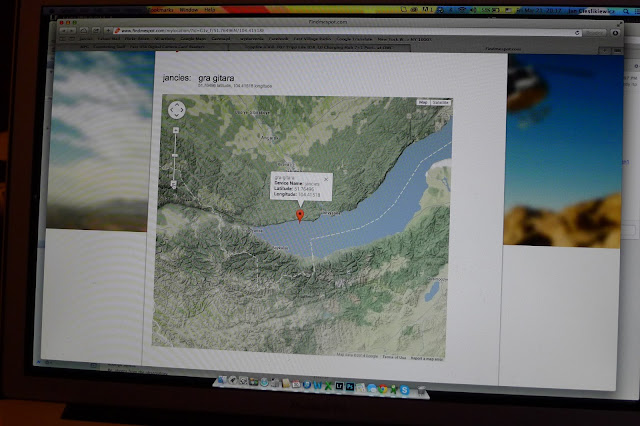Open Google Chrome from the Dock
Image resolution: width=640 pixels, height=426 pixels.
[382, 389]
